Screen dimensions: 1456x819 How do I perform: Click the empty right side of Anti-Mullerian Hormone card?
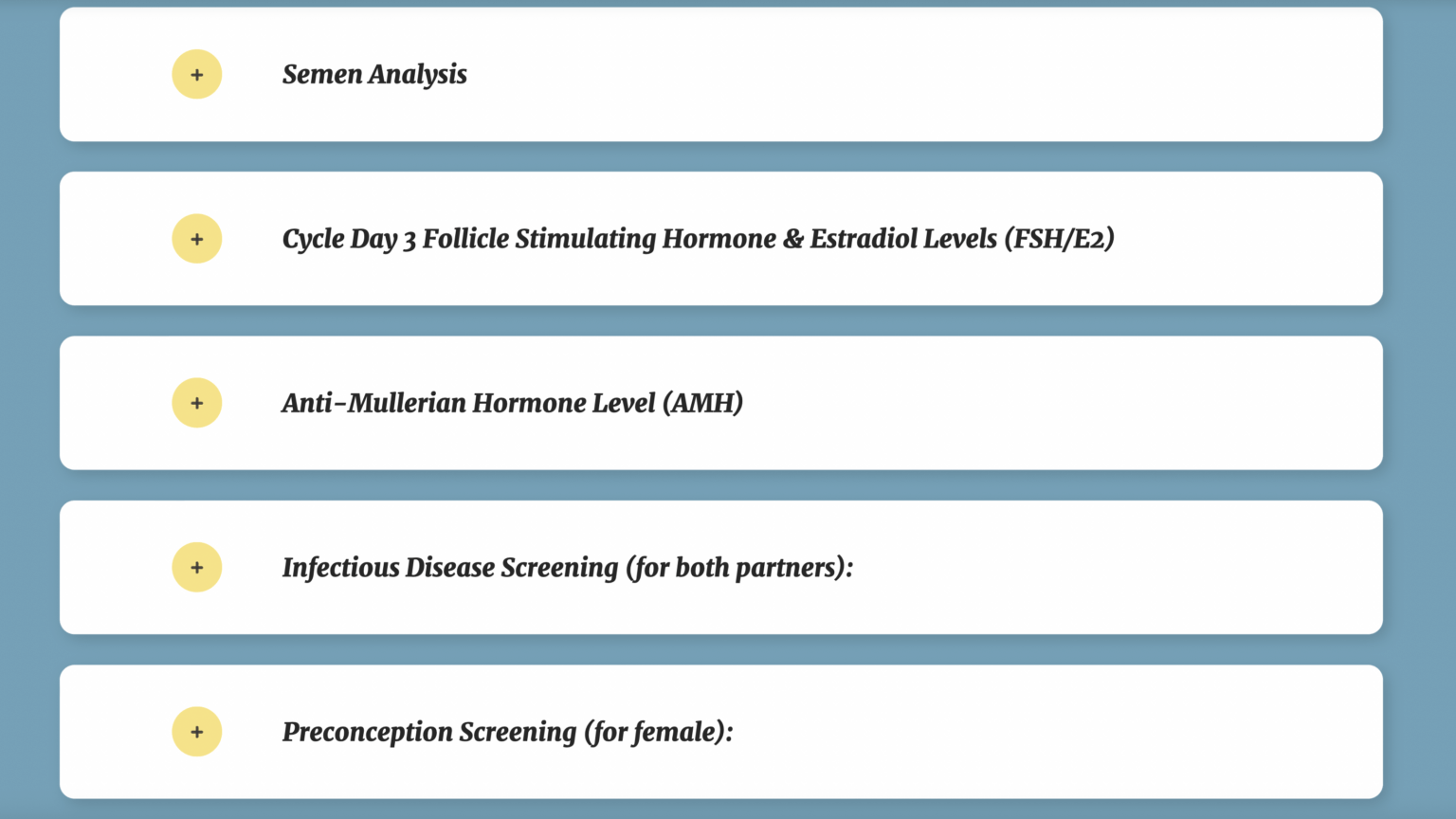[x=1043, y=404]
